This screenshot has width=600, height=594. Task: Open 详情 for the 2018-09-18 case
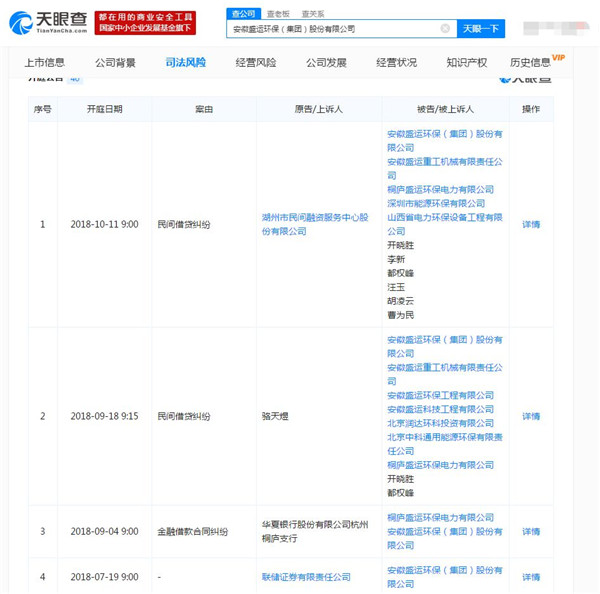531,416
